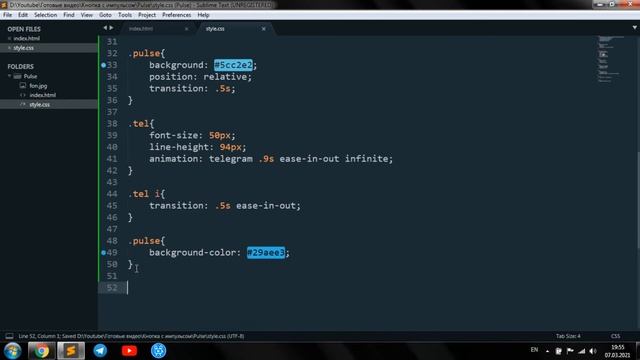Click position: relative declaration
Viewport: 640px width, 360px height.
(x=200, y=77)
